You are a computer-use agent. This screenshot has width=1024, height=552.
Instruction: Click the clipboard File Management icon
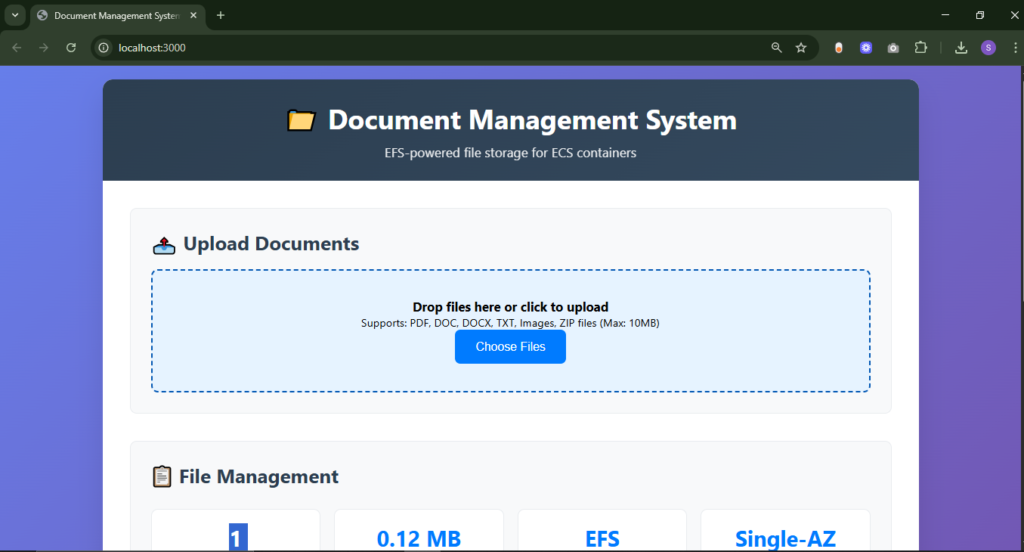[162, 476]
